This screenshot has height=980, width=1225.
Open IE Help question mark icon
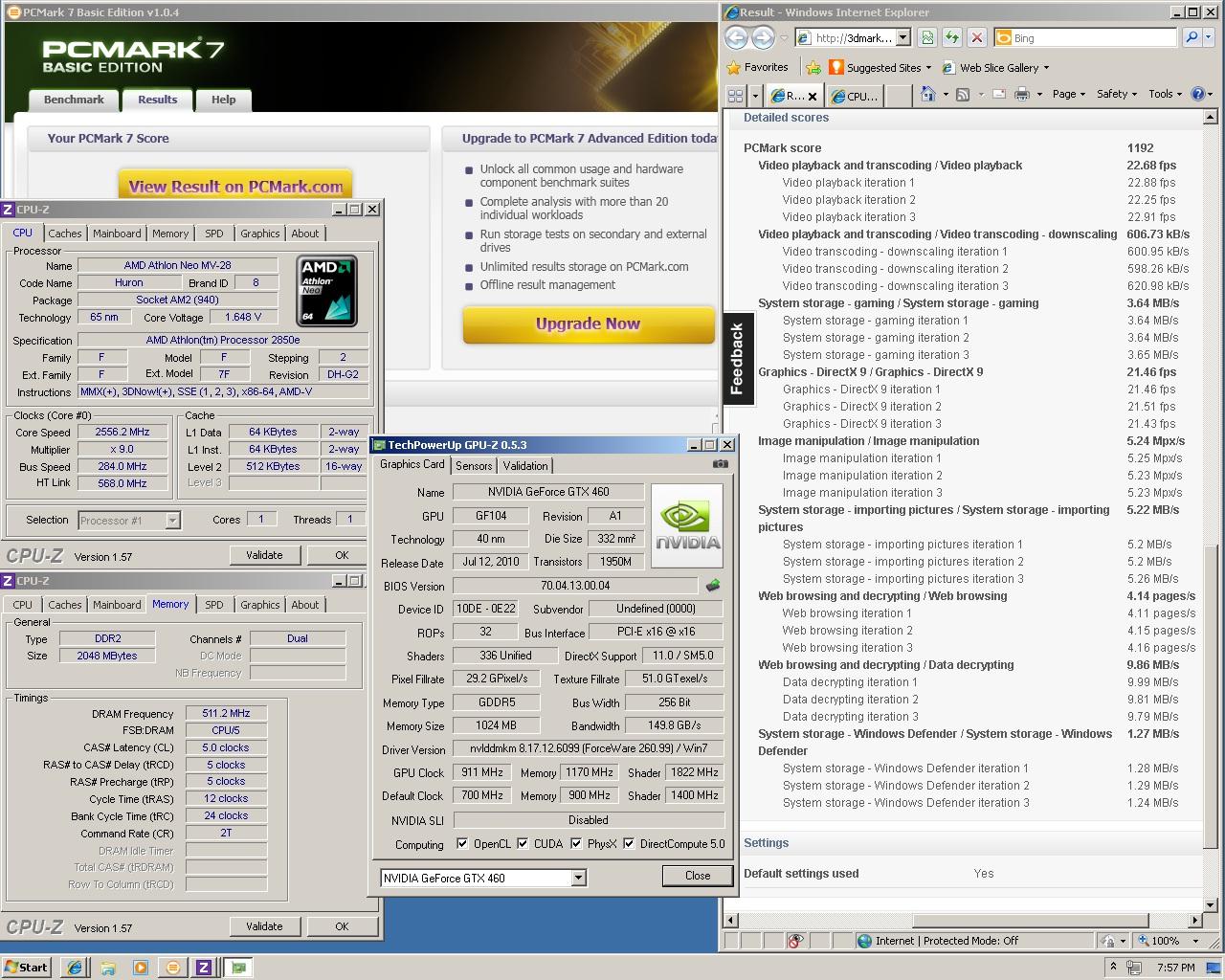pyautogui.click(x=1196, y=94)
